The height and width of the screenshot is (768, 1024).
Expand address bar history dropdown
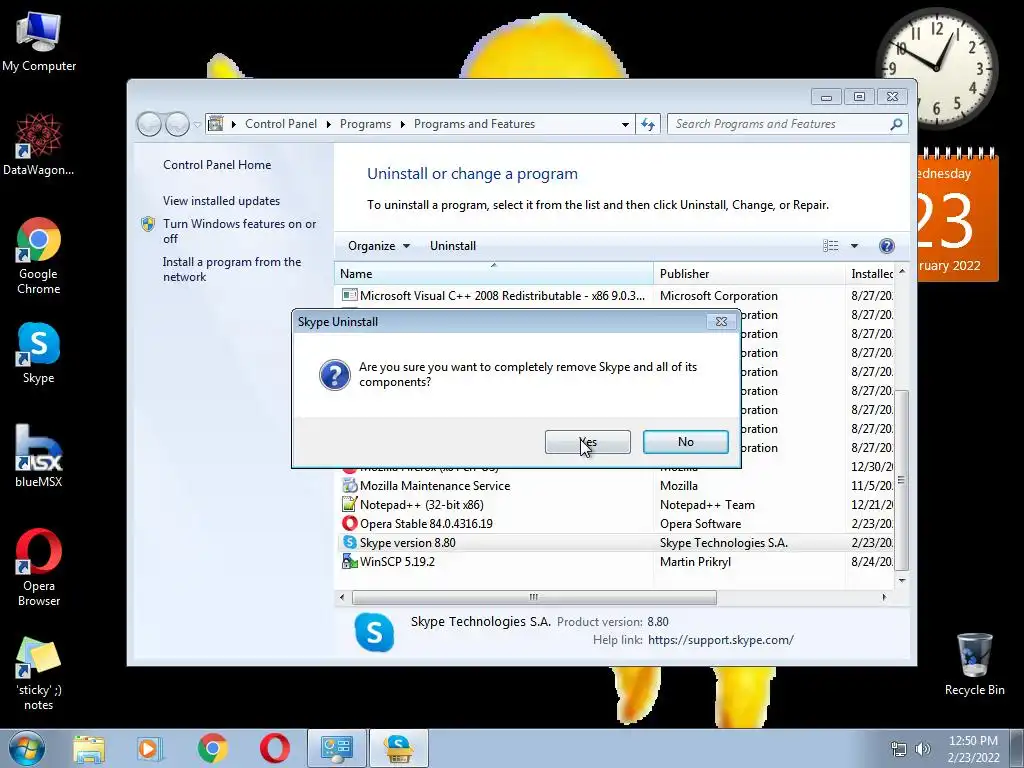(625, 124)
